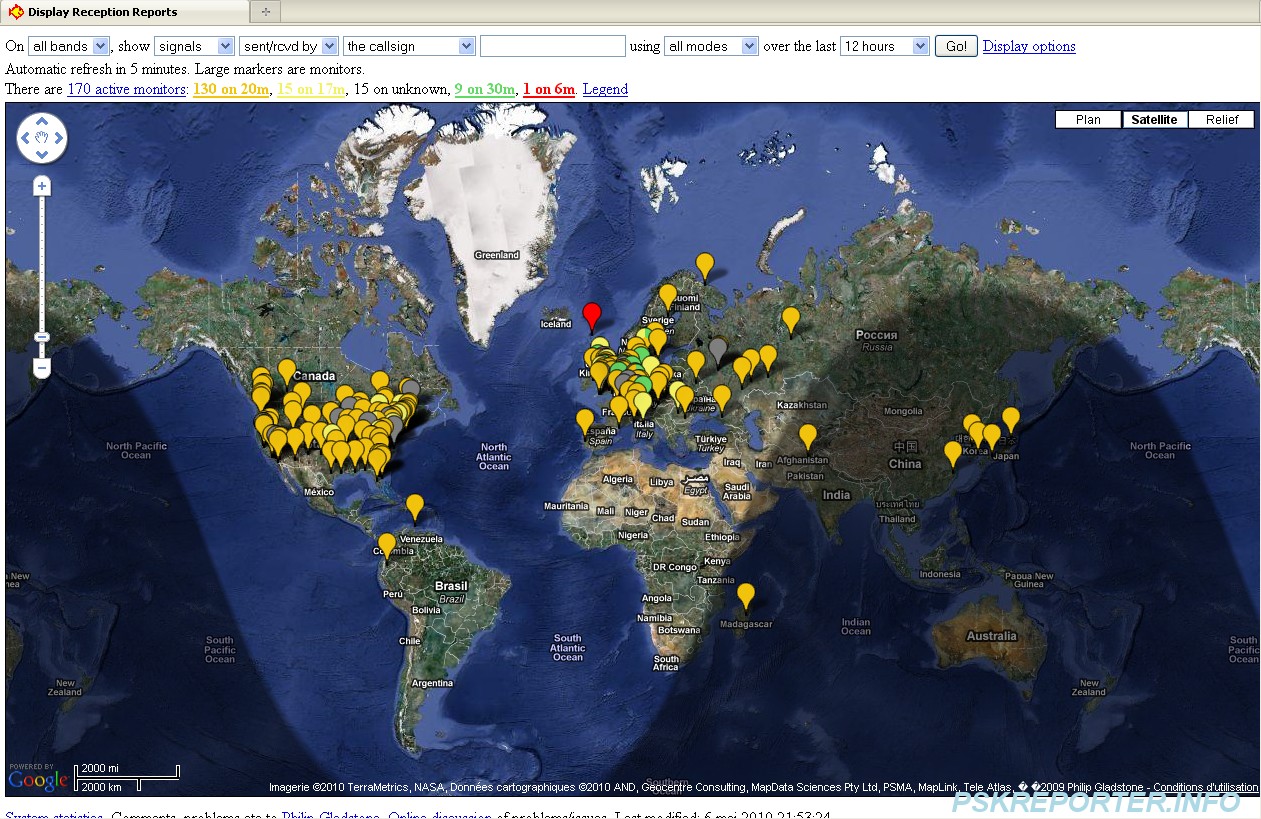Switch map to Plan view
This screenshot has width=1261, height=819.
pyautogui.click(x=1088, y=119)
